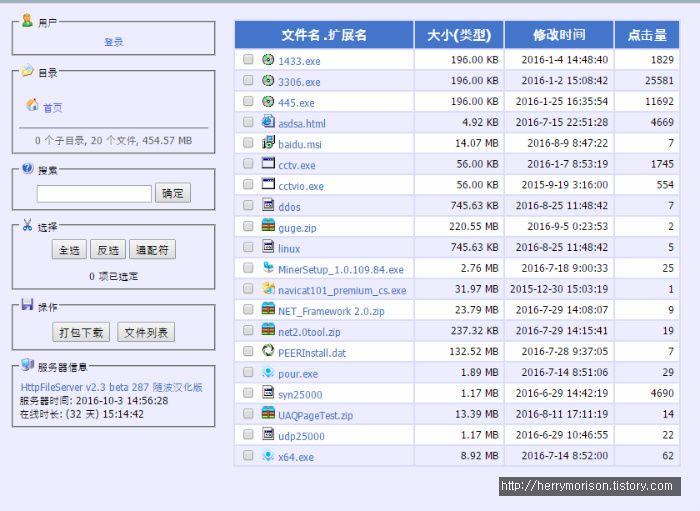Go to the 首页 home link
Image resolution: width=700 pixels, height=511 pixels.
coord(53,108)
